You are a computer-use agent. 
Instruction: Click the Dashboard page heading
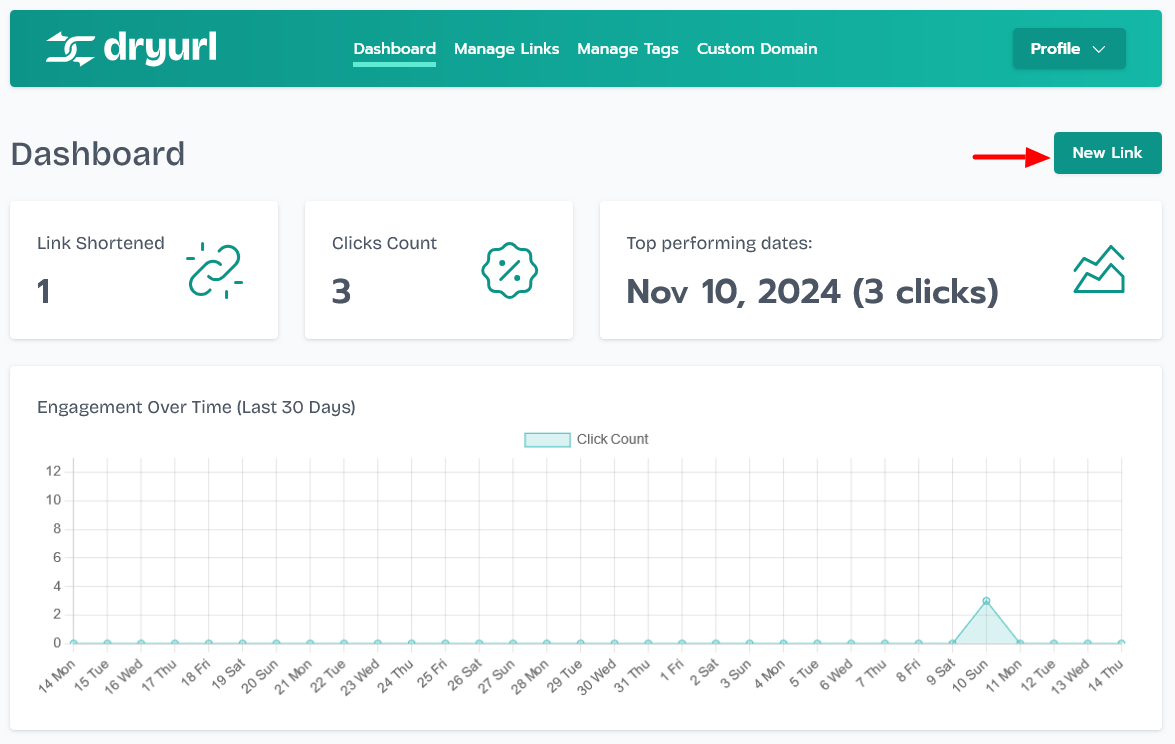coord(98,154)
